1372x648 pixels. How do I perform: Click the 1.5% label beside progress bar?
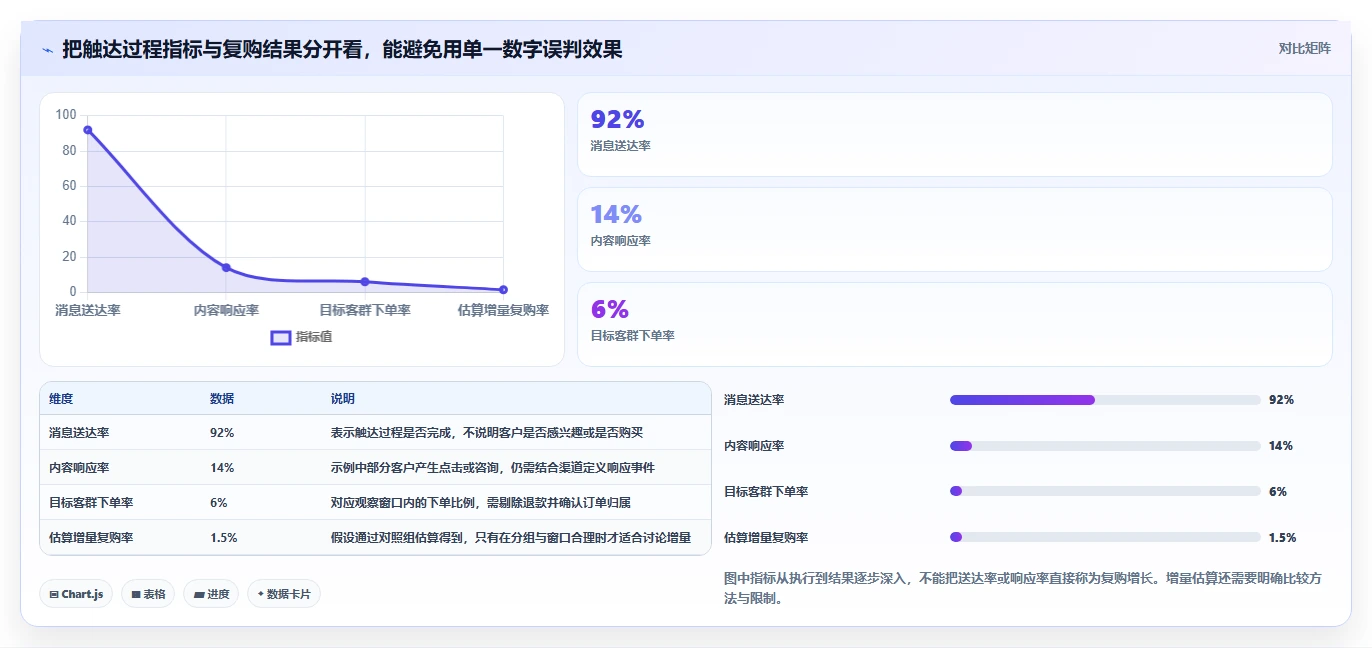1282,538
